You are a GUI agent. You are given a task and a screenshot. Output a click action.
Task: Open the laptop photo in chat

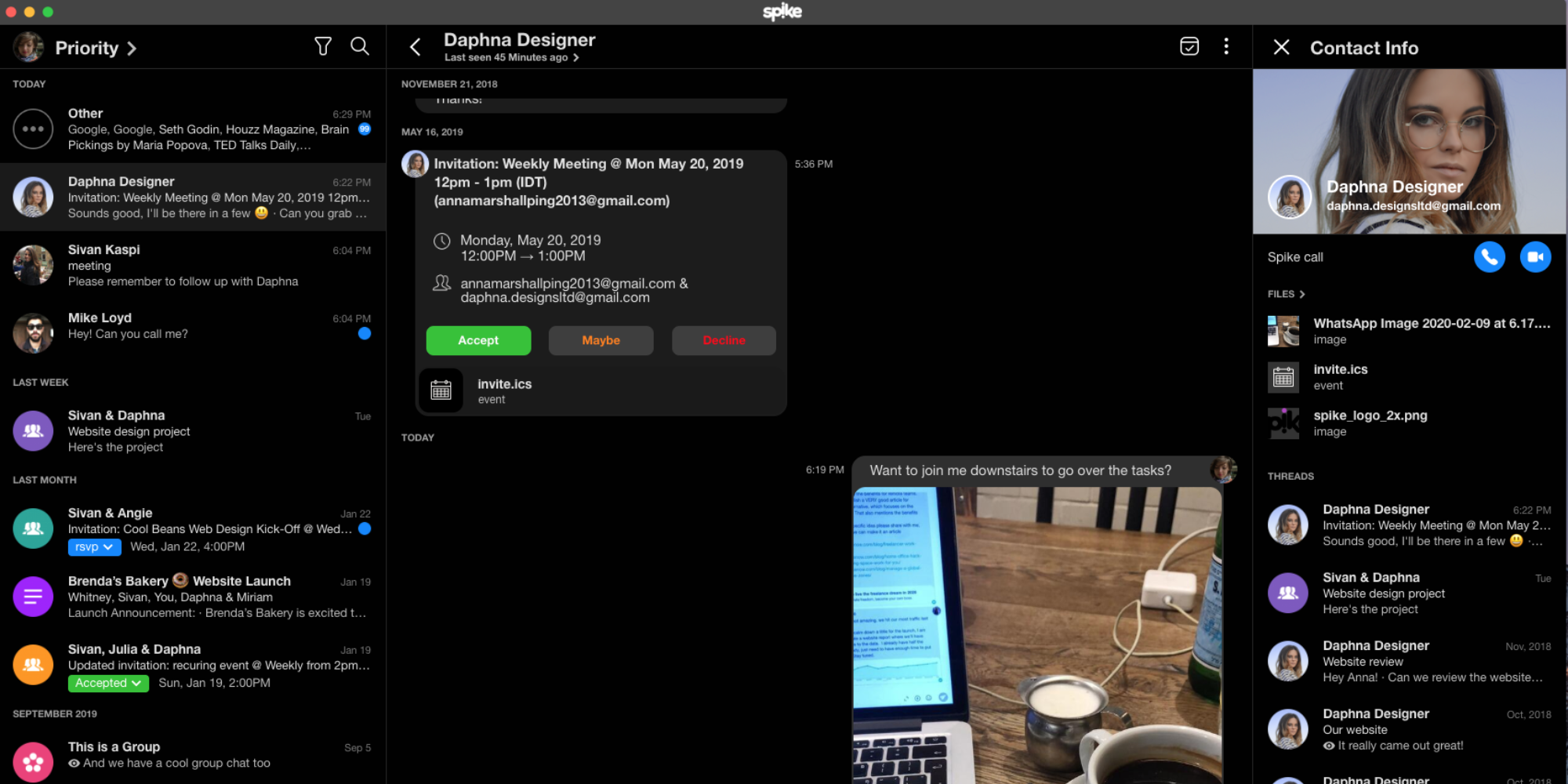pos(1036,635)
